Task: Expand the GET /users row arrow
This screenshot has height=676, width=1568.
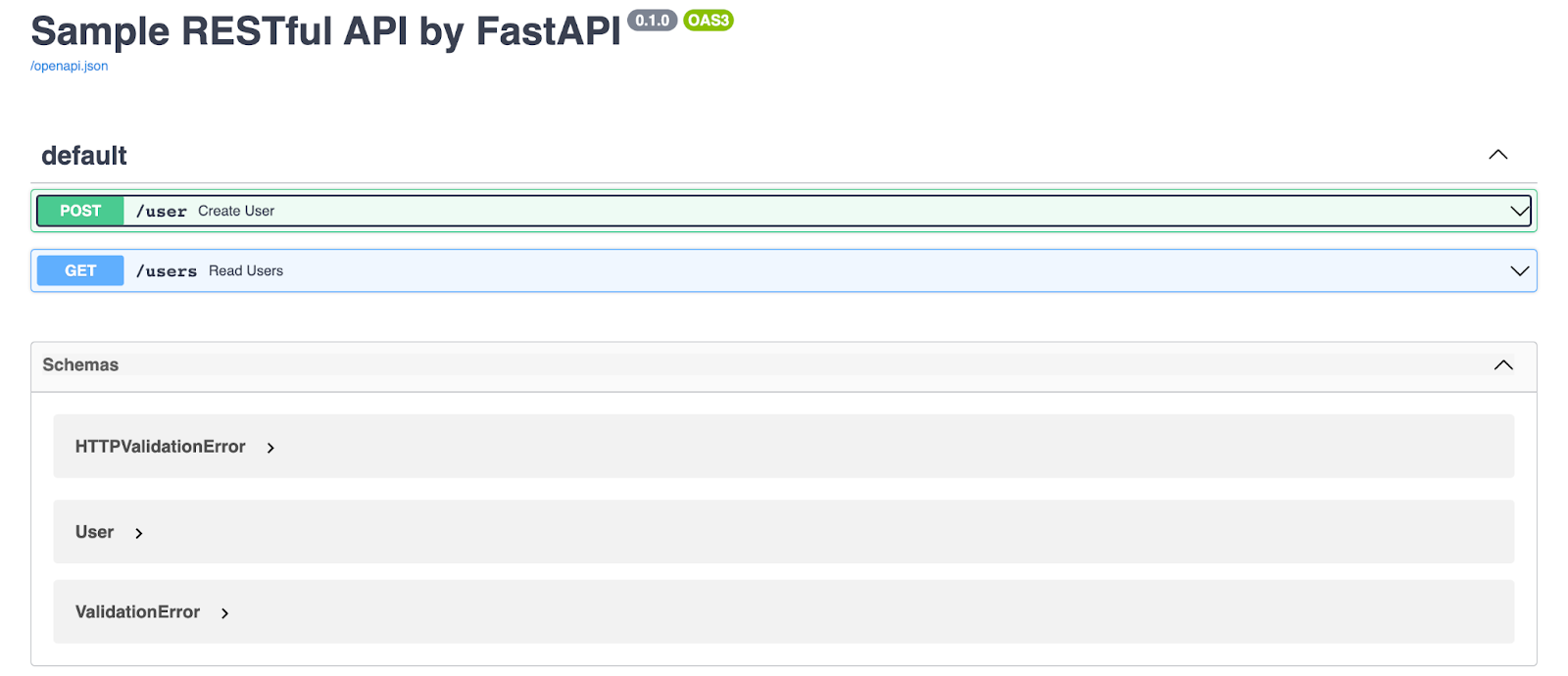Action: click(x=1520, y=270)
